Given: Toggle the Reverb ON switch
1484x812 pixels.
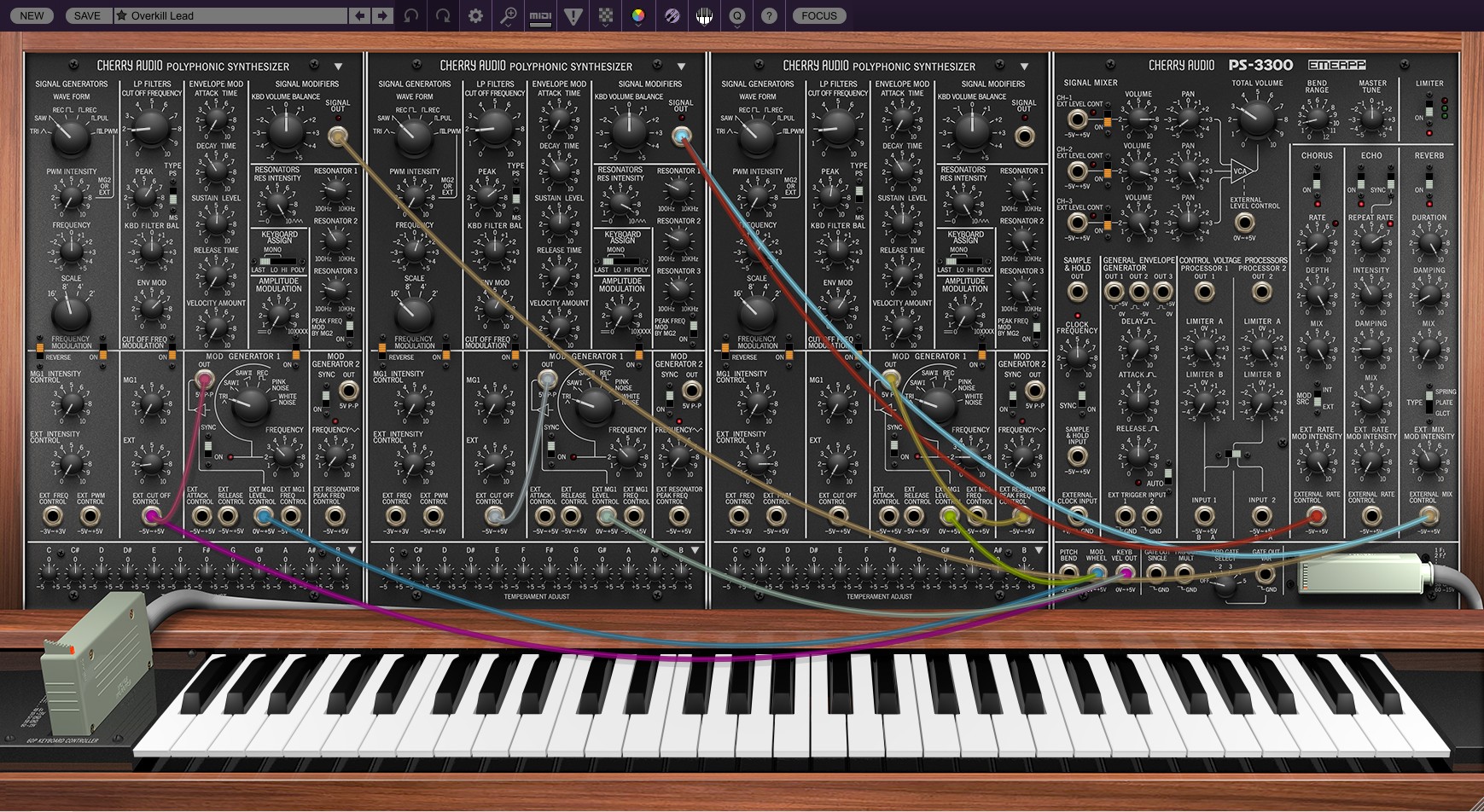Looking at the screenshot, I should pos(1429,183).
